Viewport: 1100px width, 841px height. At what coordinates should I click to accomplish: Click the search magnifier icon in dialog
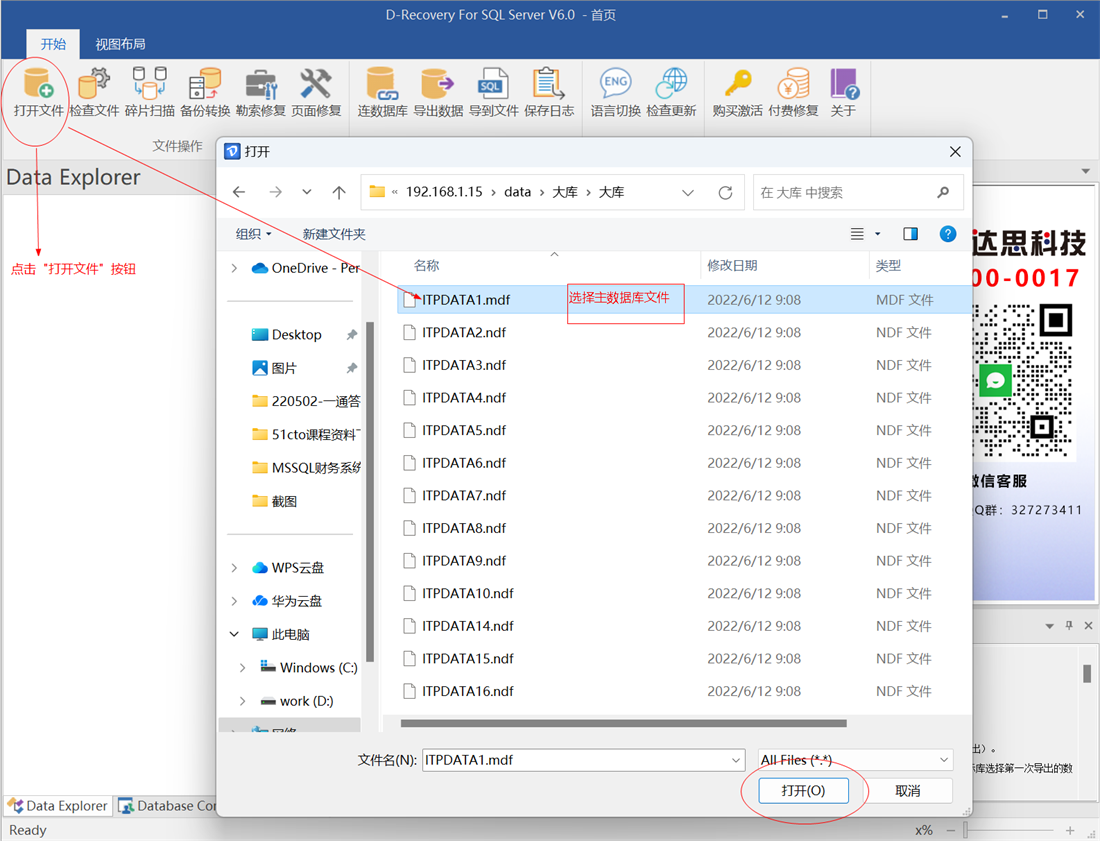point(943,192)
